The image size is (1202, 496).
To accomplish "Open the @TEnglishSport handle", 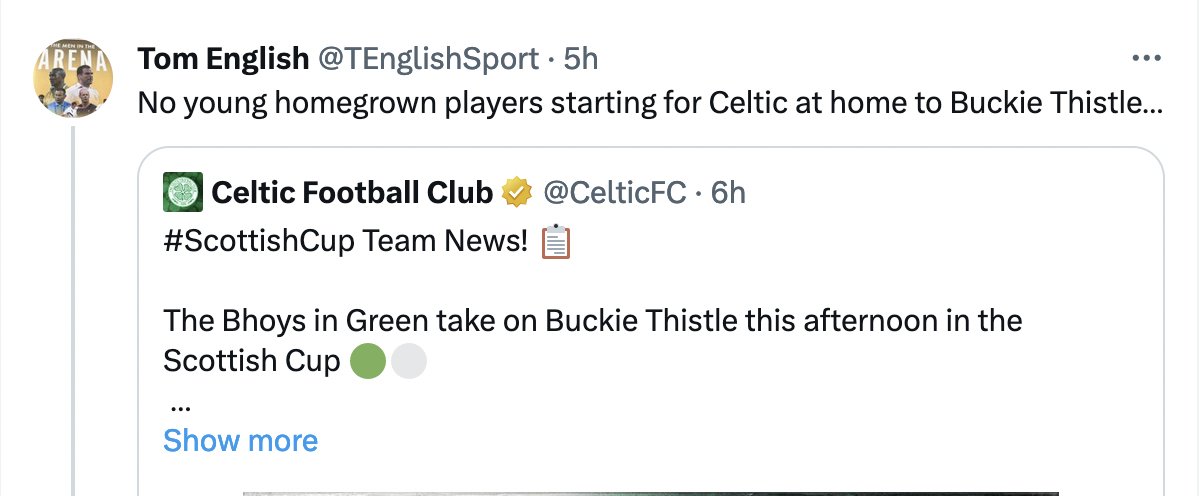I will (428, 59).
